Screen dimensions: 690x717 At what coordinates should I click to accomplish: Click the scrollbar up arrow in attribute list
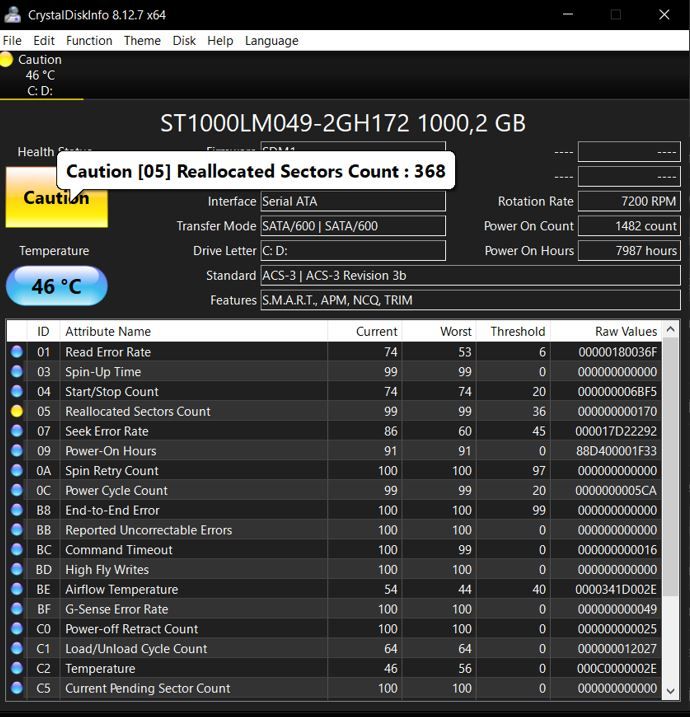click(670, 330)
